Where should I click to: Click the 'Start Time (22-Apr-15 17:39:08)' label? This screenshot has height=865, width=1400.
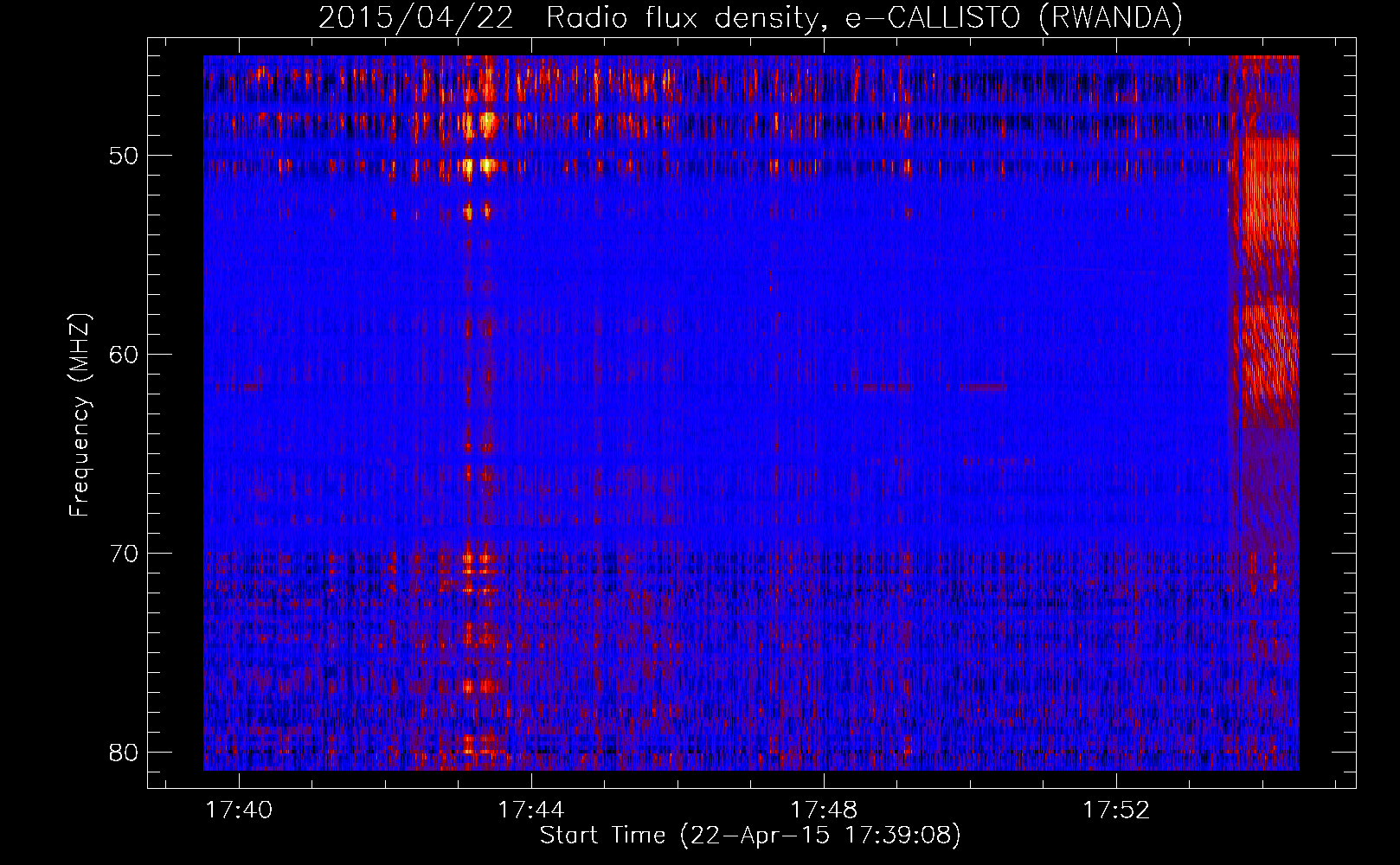(751, 836)
